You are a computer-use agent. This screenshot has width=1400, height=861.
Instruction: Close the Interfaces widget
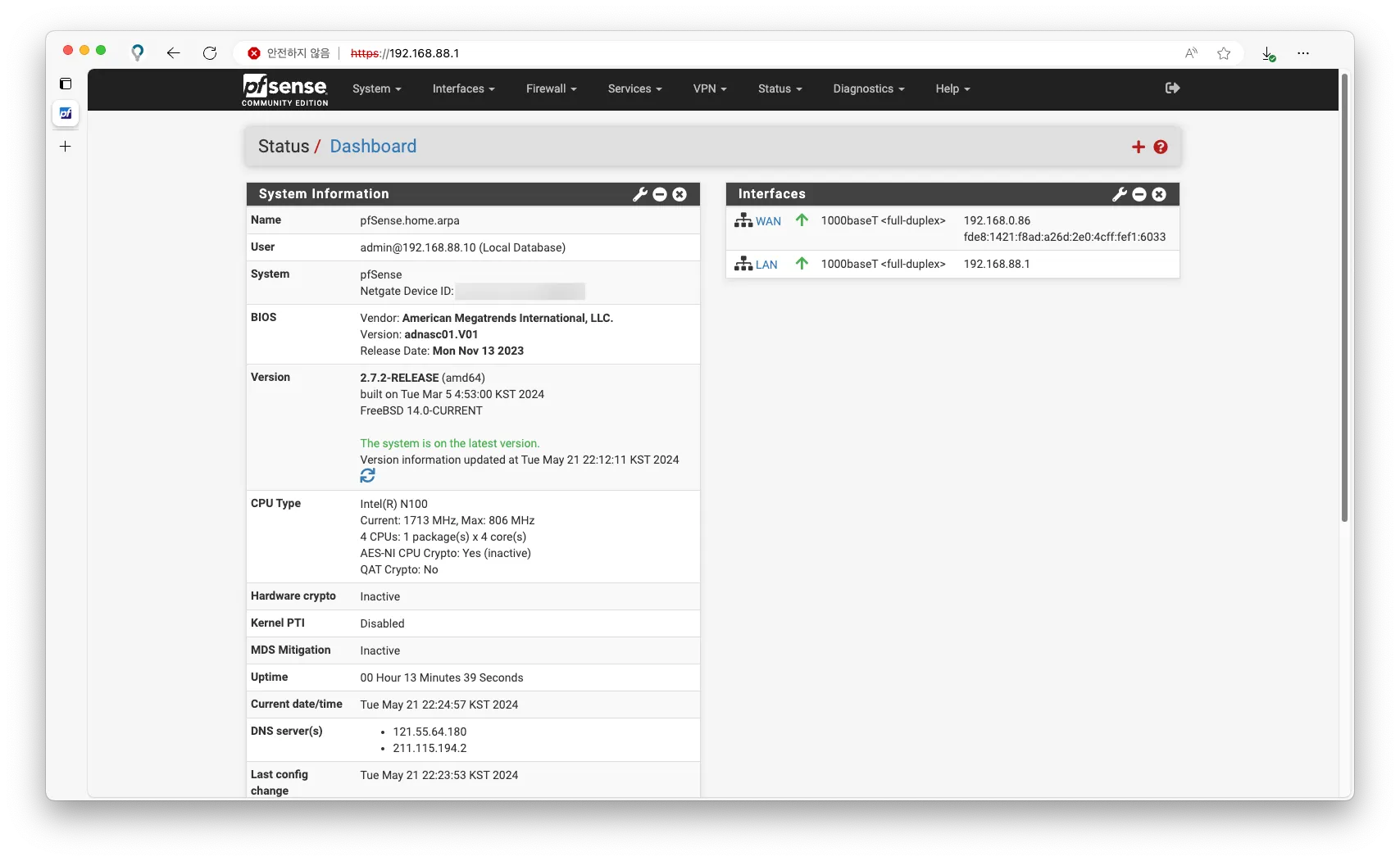click(x=1159, y=194)
